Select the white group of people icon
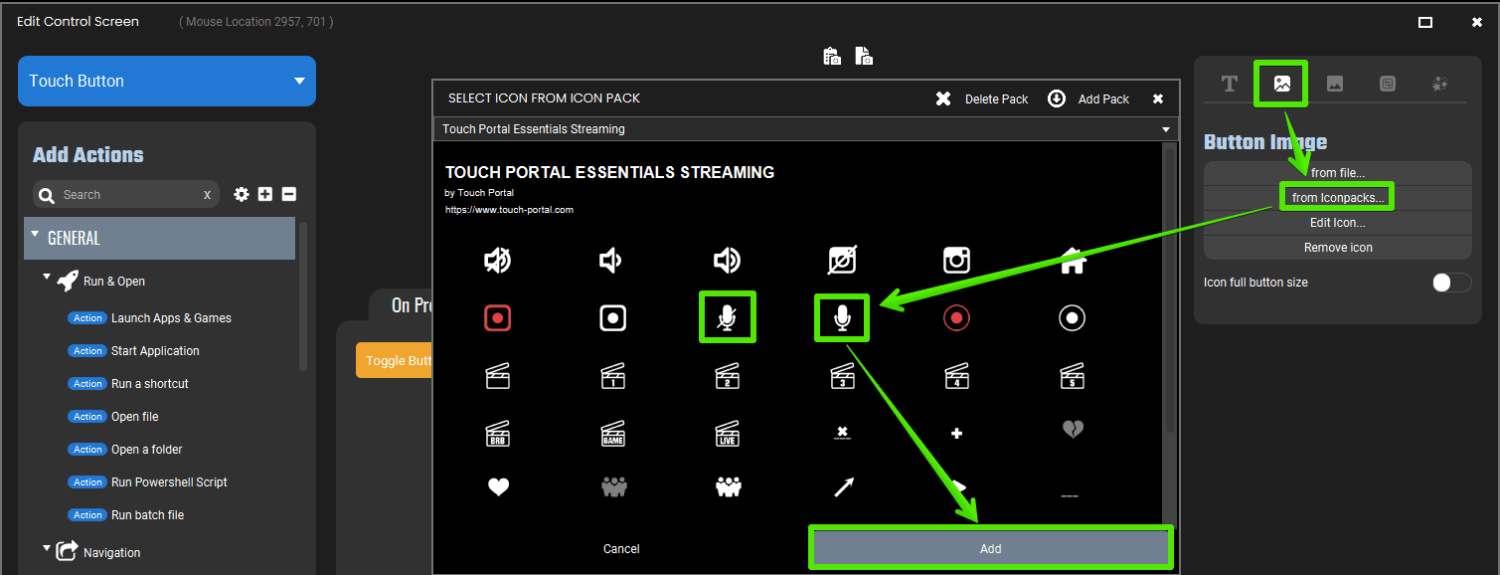 click(x=727, y=487)
